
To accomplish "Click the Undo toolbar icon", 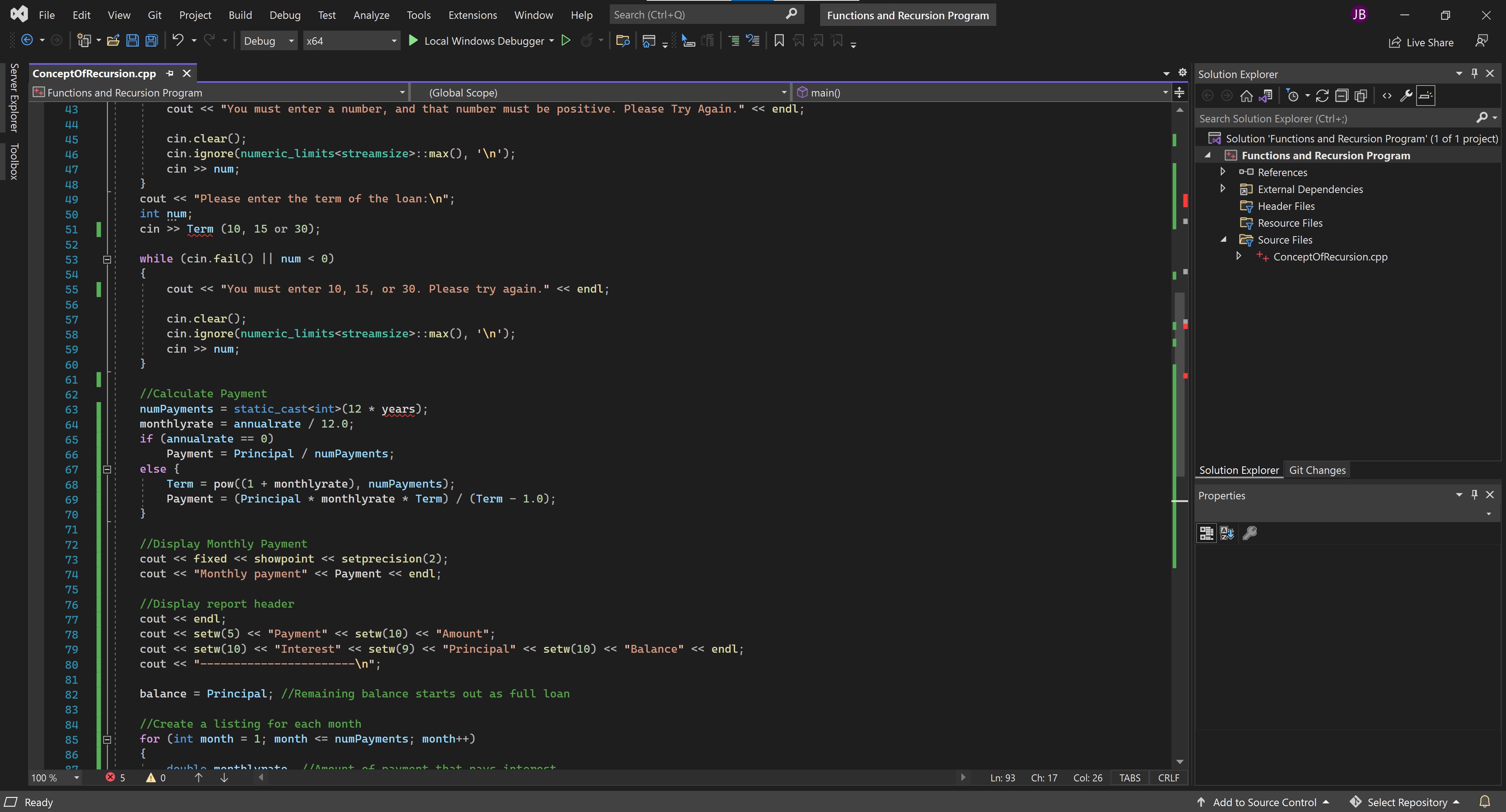I will point(178,40).
